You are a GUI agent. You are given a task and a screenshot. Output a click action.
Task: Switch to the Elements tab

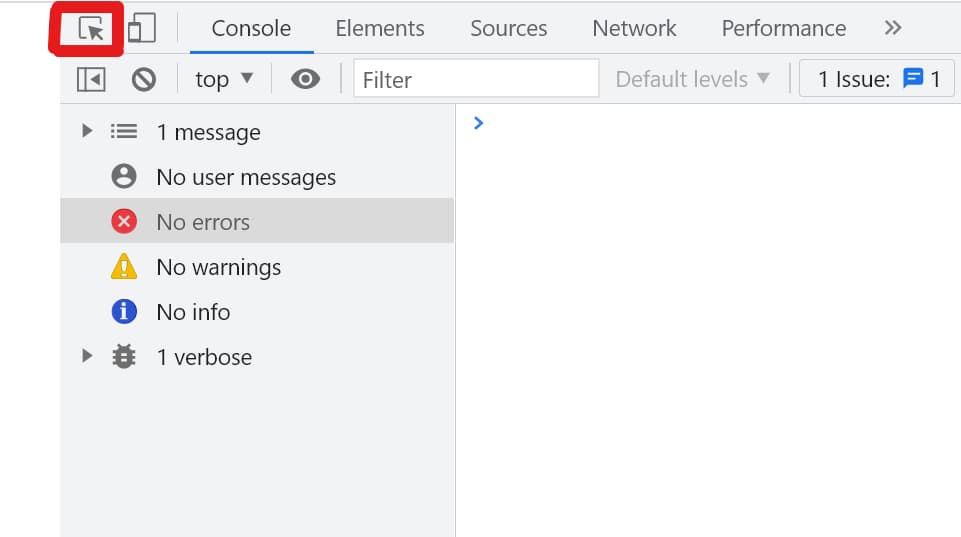point(379,28)
